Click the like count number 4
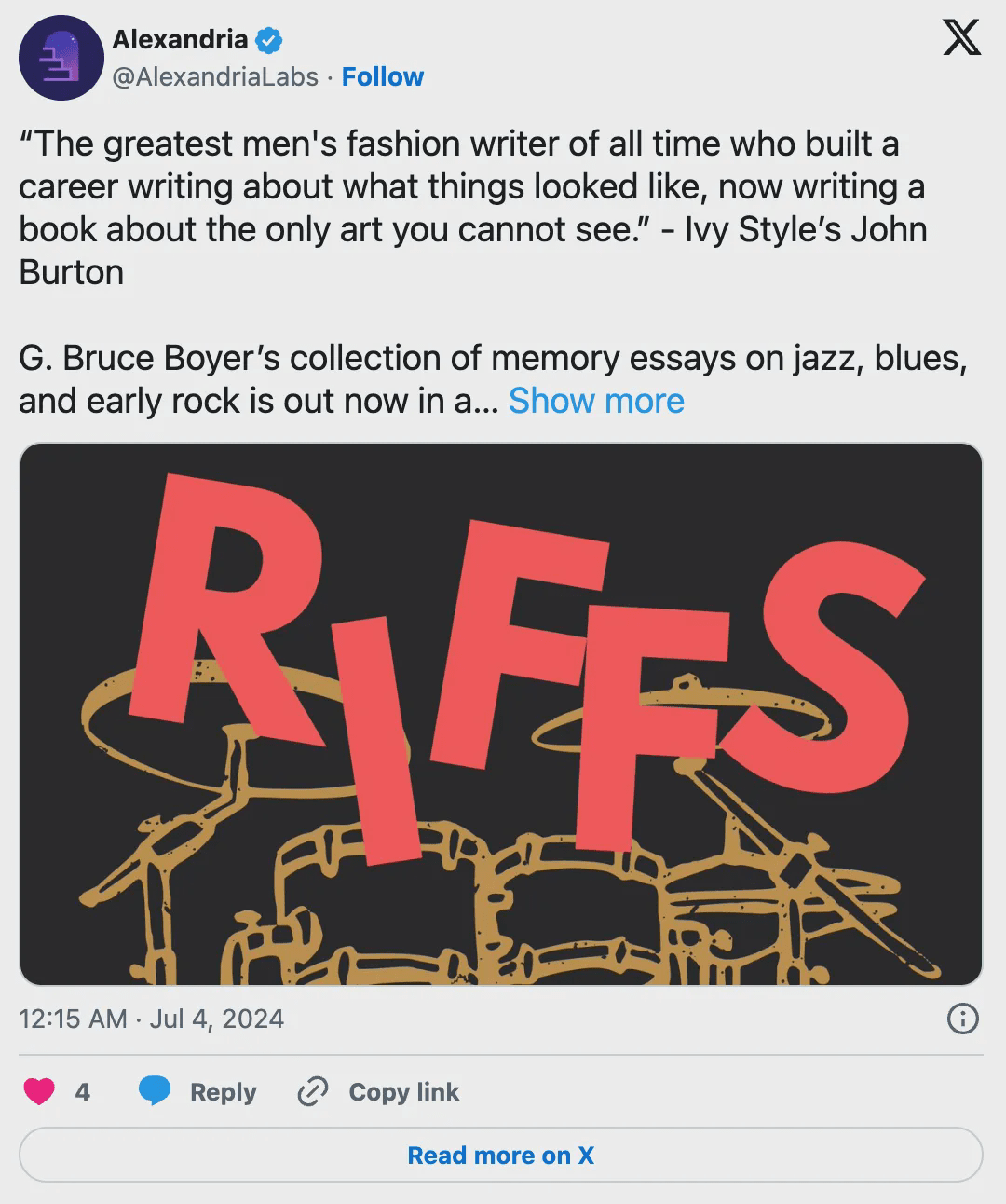1006x1204 pixels. pyautogui.click(x=83, y=1091)
